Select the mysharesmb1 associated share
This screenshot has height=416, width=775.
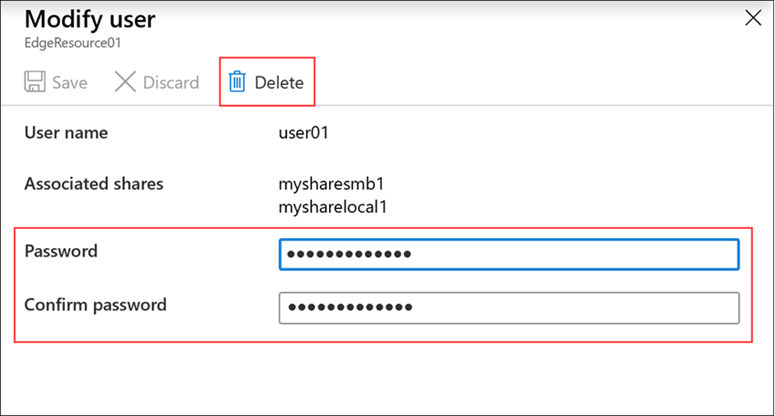coord(331,184)
